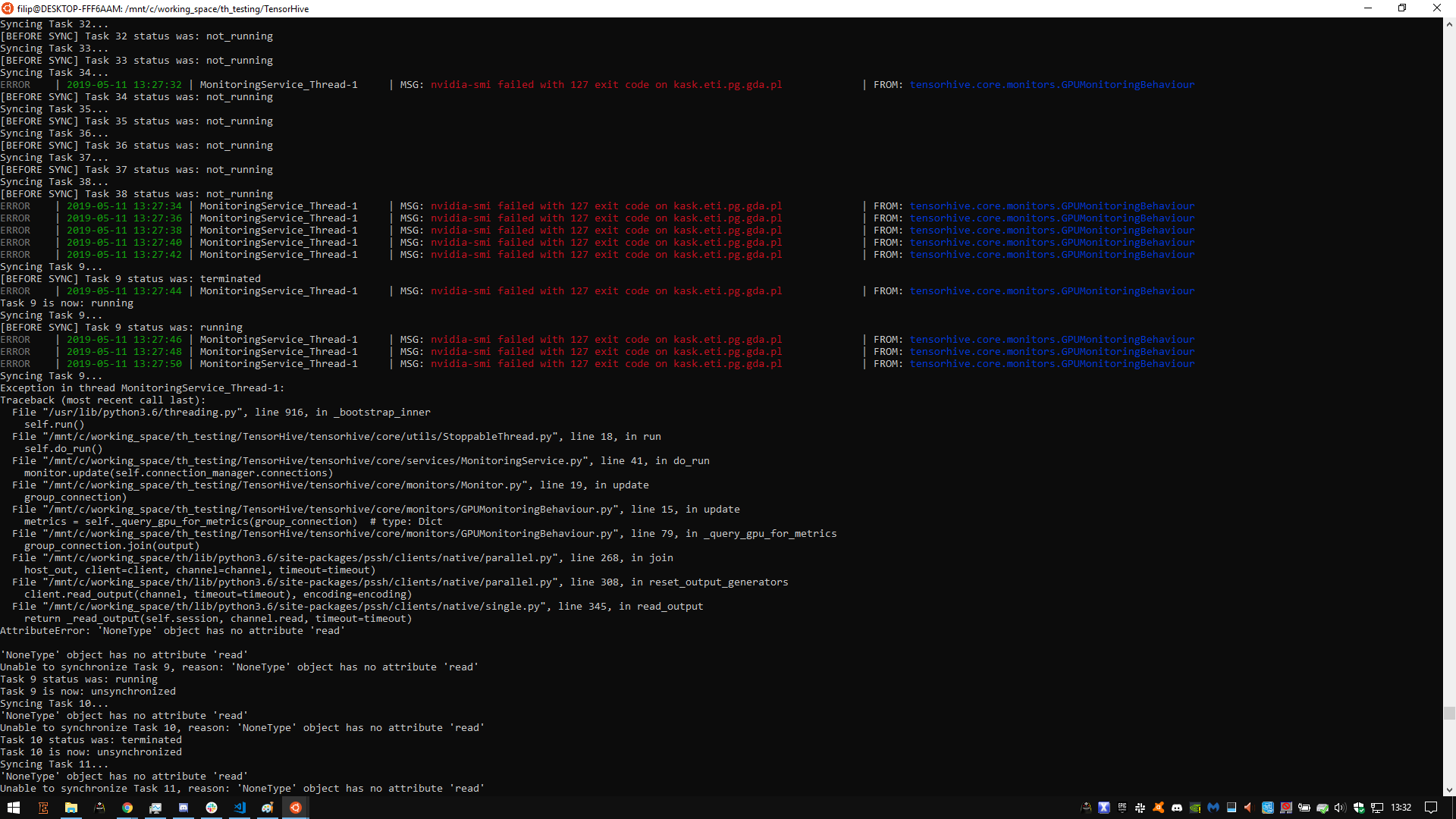Viewport: 1456px width, 819px height.
Task: Switch to Visual Studio Code on the taskbar
Action: click(x=240, y=808)
